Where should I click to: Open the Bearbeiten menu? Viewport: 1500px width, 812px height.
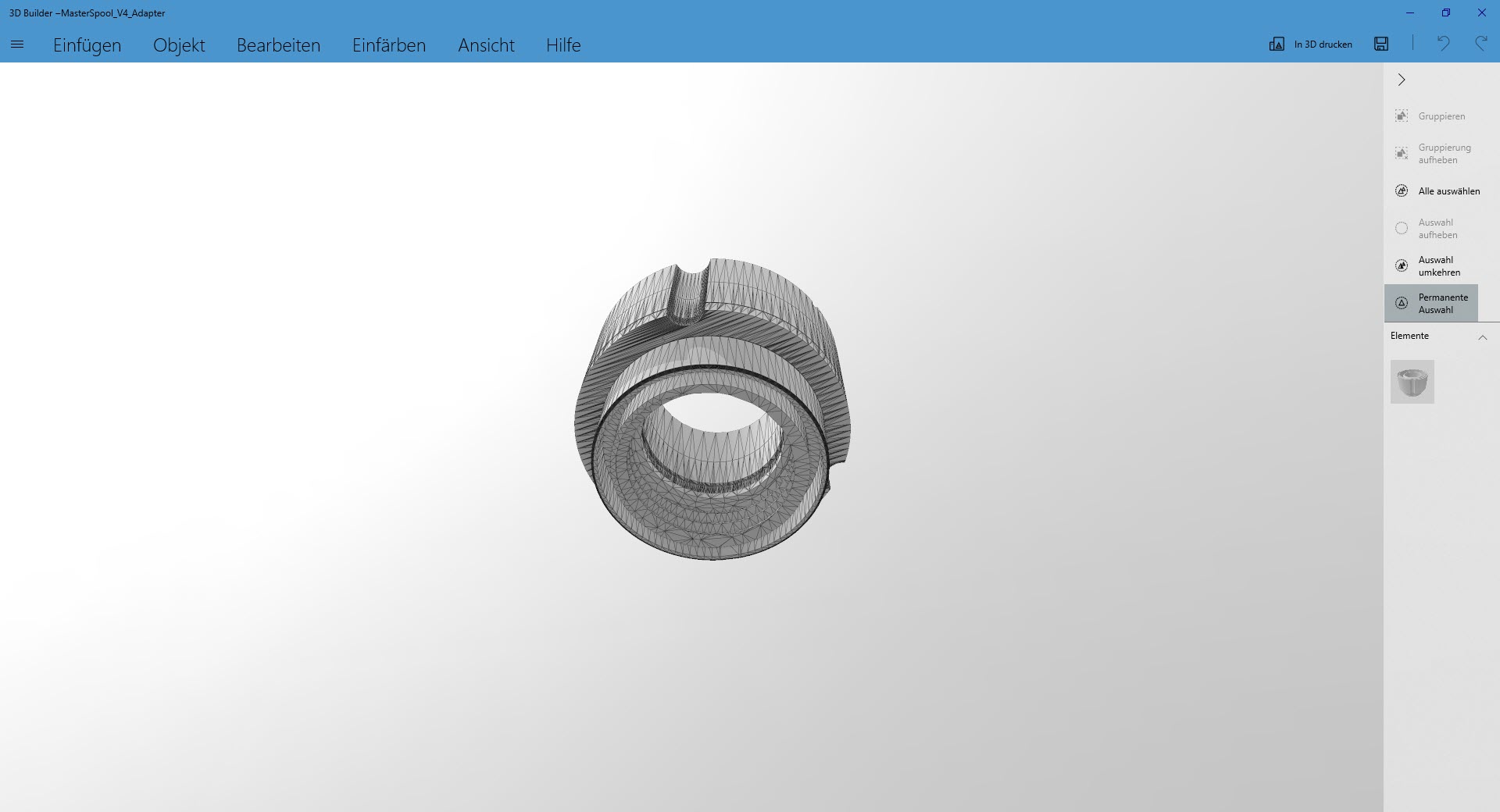[278, 45]
